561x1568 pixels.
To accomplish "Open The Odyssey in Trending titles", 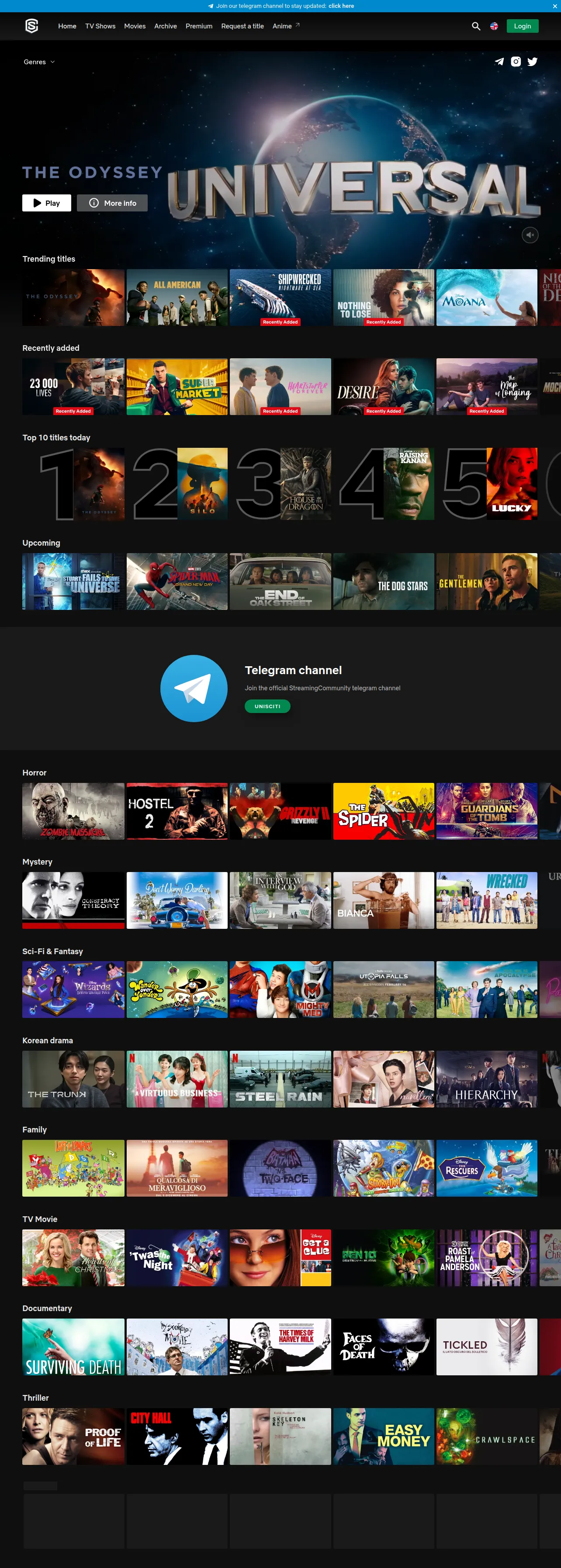I will pos(74,298).
